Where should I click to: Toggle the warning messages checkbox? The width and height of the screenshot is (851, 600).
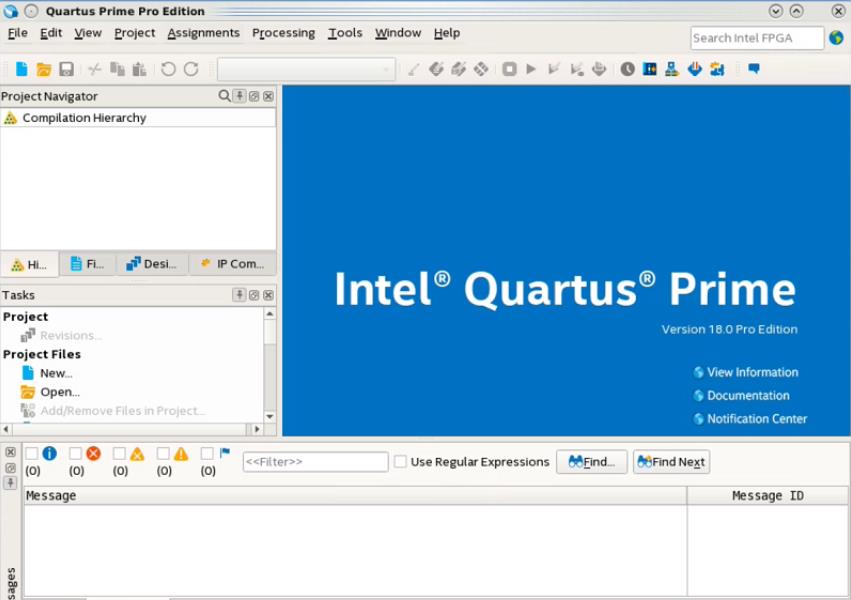click(163, 453)
